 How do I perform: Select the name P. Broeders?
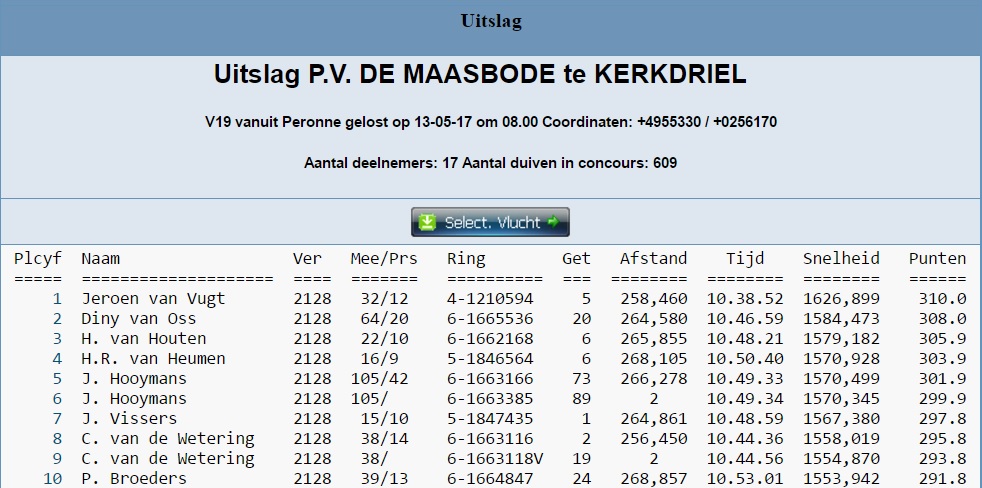pos(133,479)
